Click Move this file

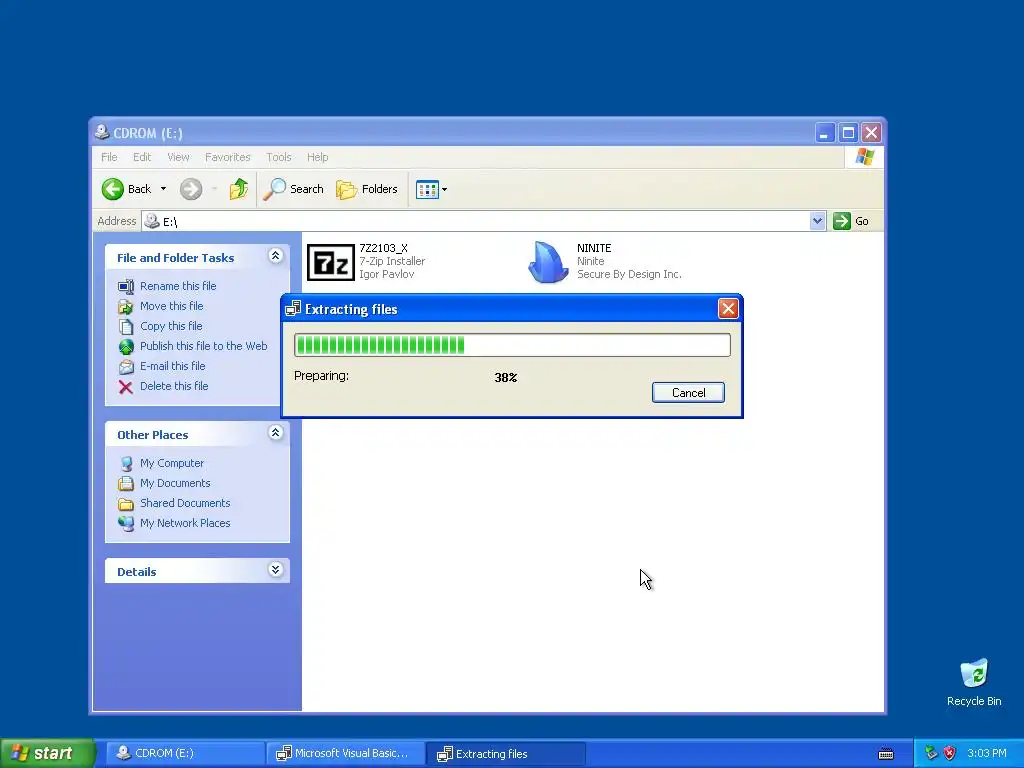click(x=171, y=306)
